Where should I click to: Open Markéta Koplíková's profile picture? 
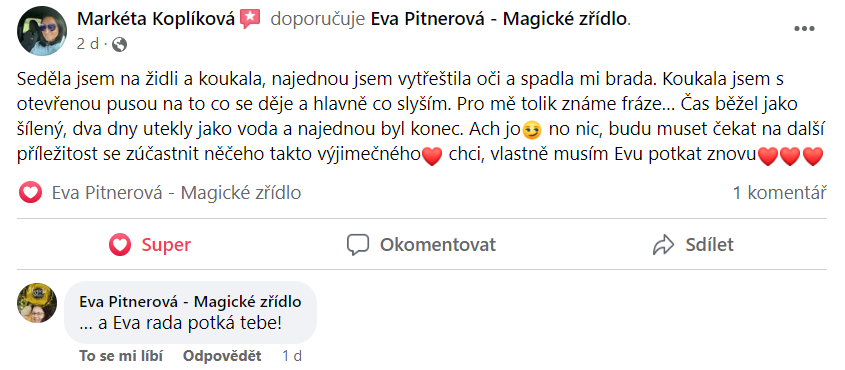pyautogui.click(x=42, y=31)
